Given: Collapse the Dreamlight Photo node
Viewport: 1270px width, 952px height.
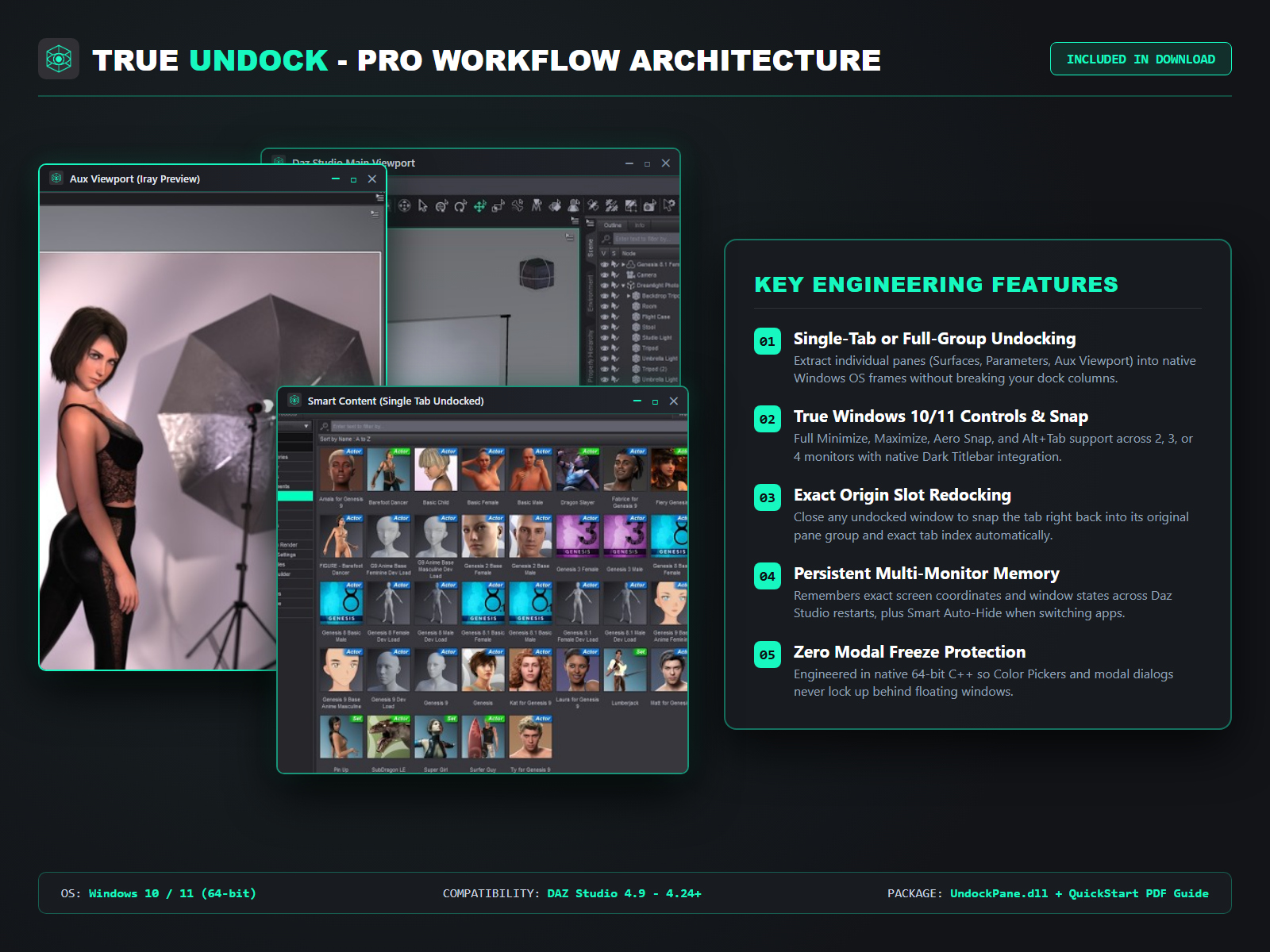Looking at the screenshot, I should (x=623, y=285).
